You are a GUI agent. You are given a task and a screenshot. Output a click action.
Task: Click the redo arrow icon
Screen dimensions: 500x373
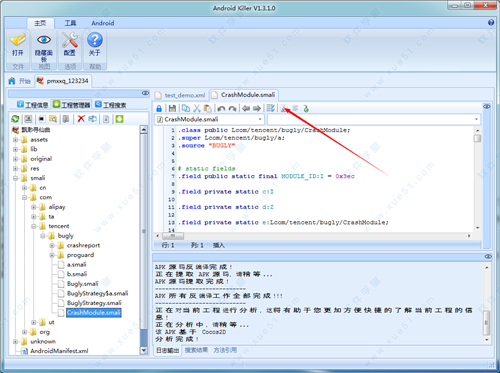233,109
